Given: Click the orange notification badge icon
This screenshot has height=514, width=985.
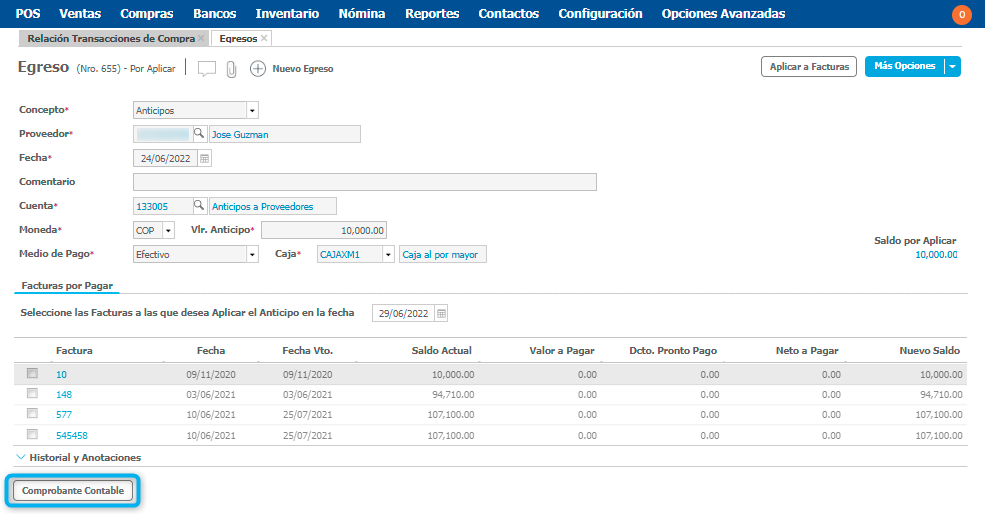Looking at the screenshot, I should 961,14.
